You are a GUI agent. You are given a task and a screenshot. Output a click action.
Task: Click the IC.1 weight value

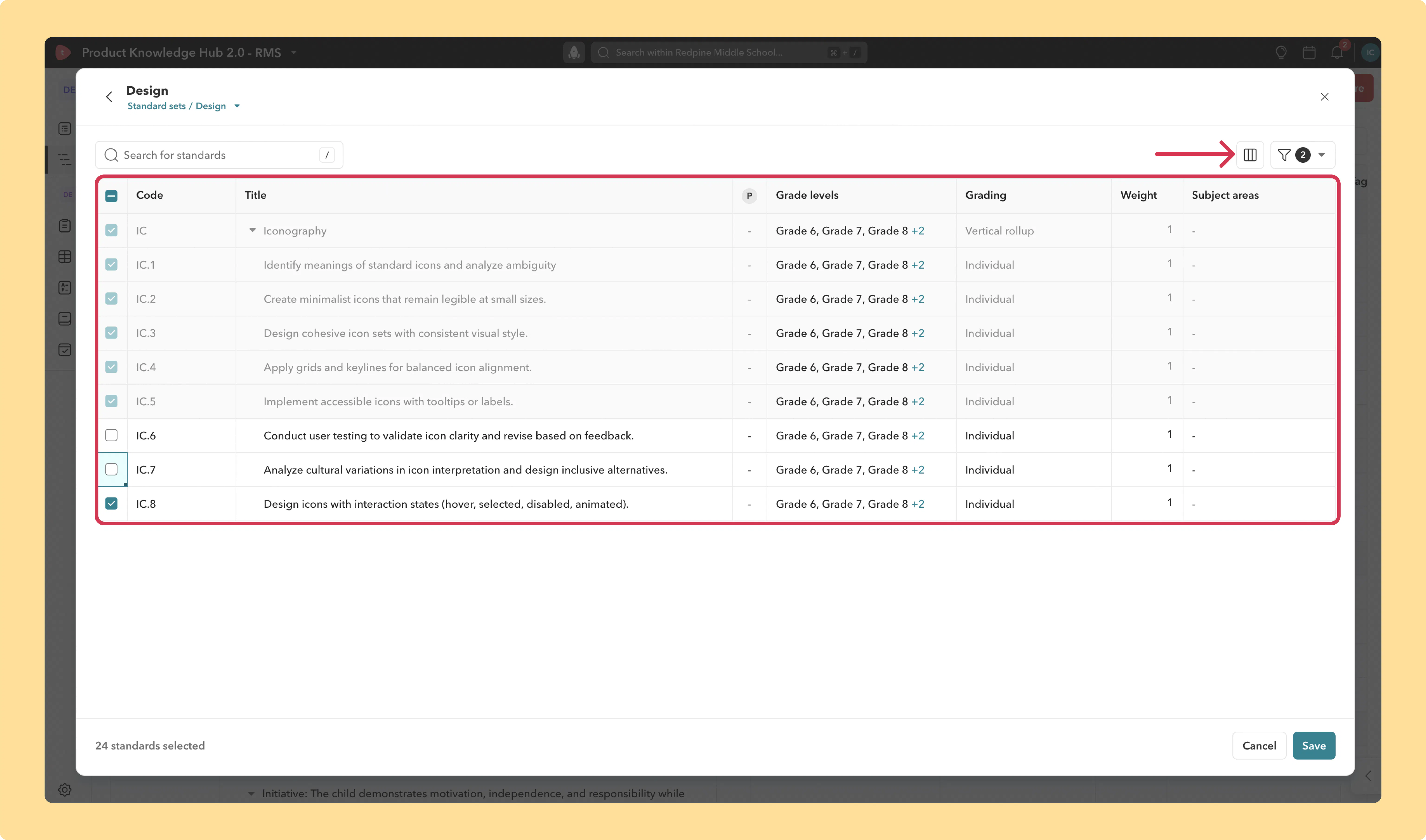(x=1170, y=264)
